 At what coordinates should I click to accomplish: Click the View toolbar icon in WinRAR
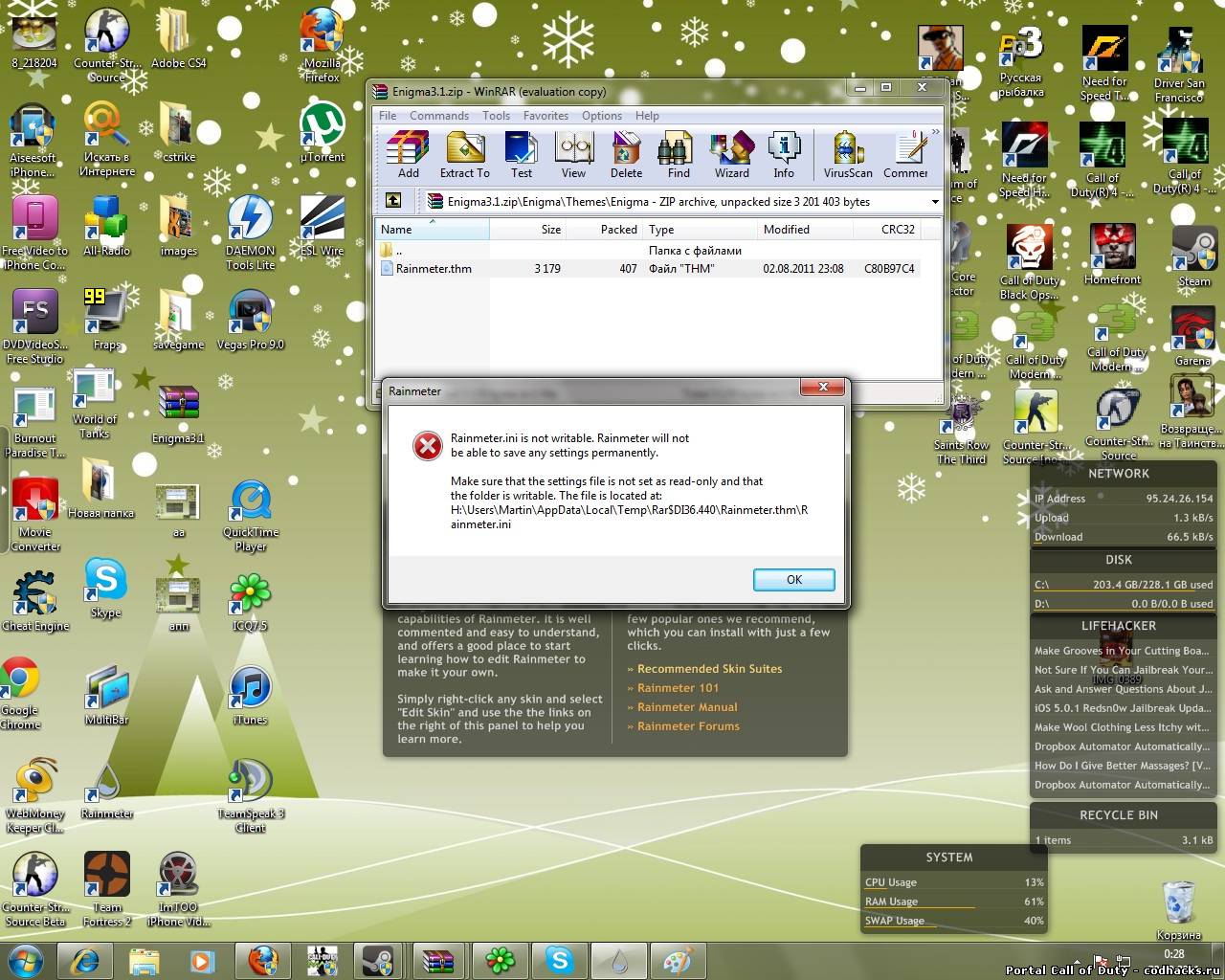pyautogui.click(x=573, y=155)
